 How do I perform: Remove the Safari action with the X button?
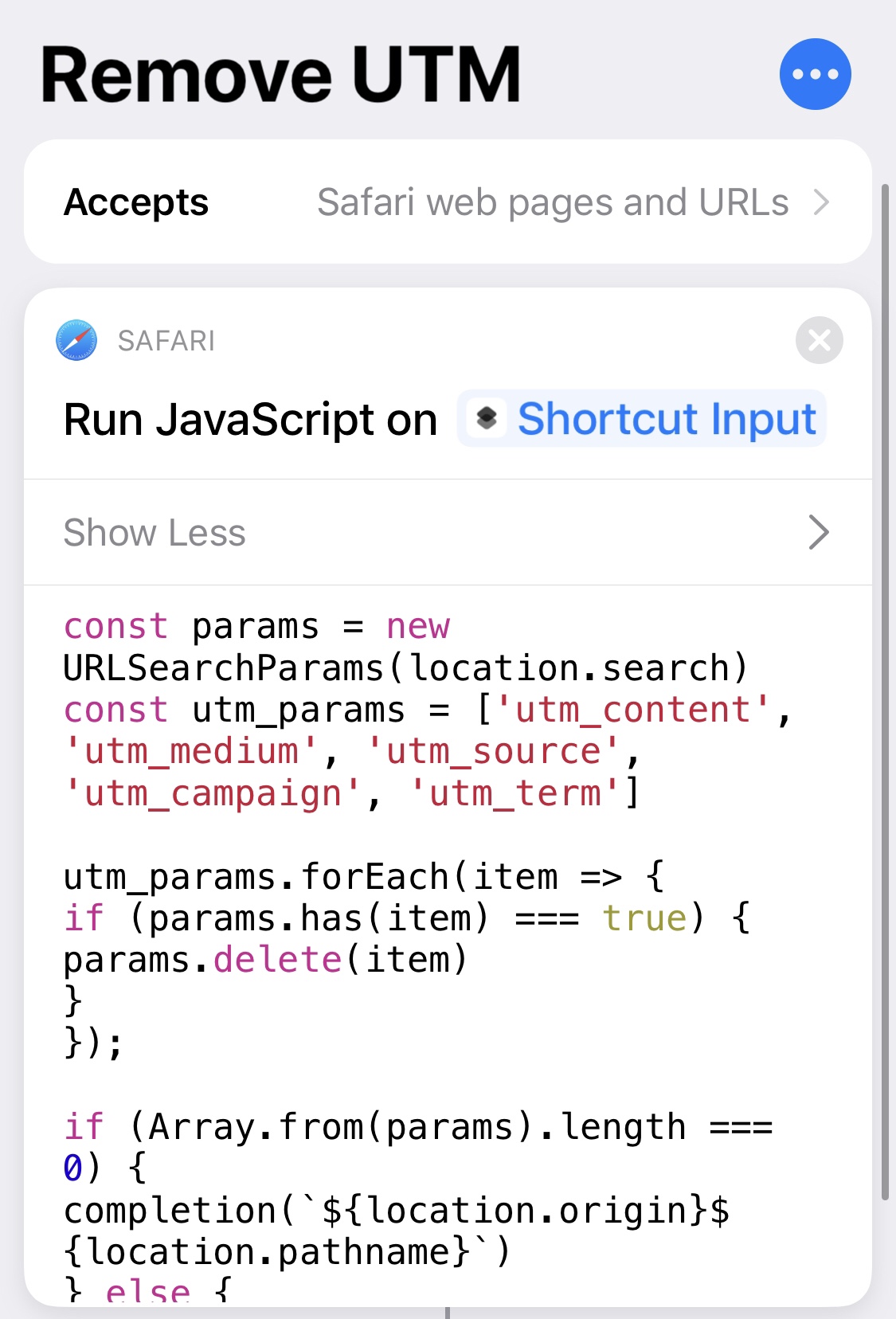819,340
